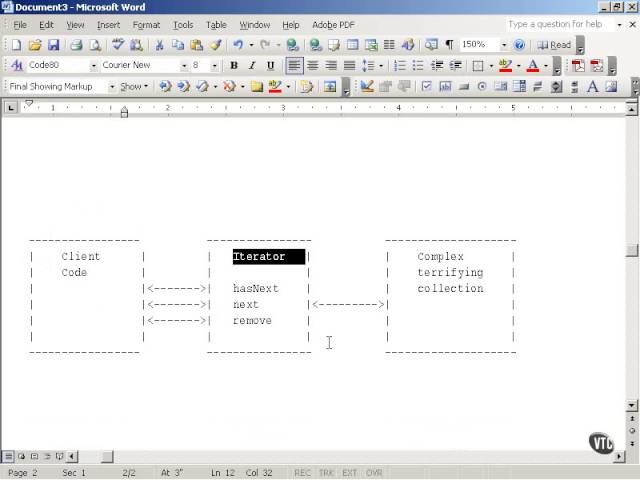The image size is (640, 480).
Task: Open the Edit menu
Action: tap(46, 25)
